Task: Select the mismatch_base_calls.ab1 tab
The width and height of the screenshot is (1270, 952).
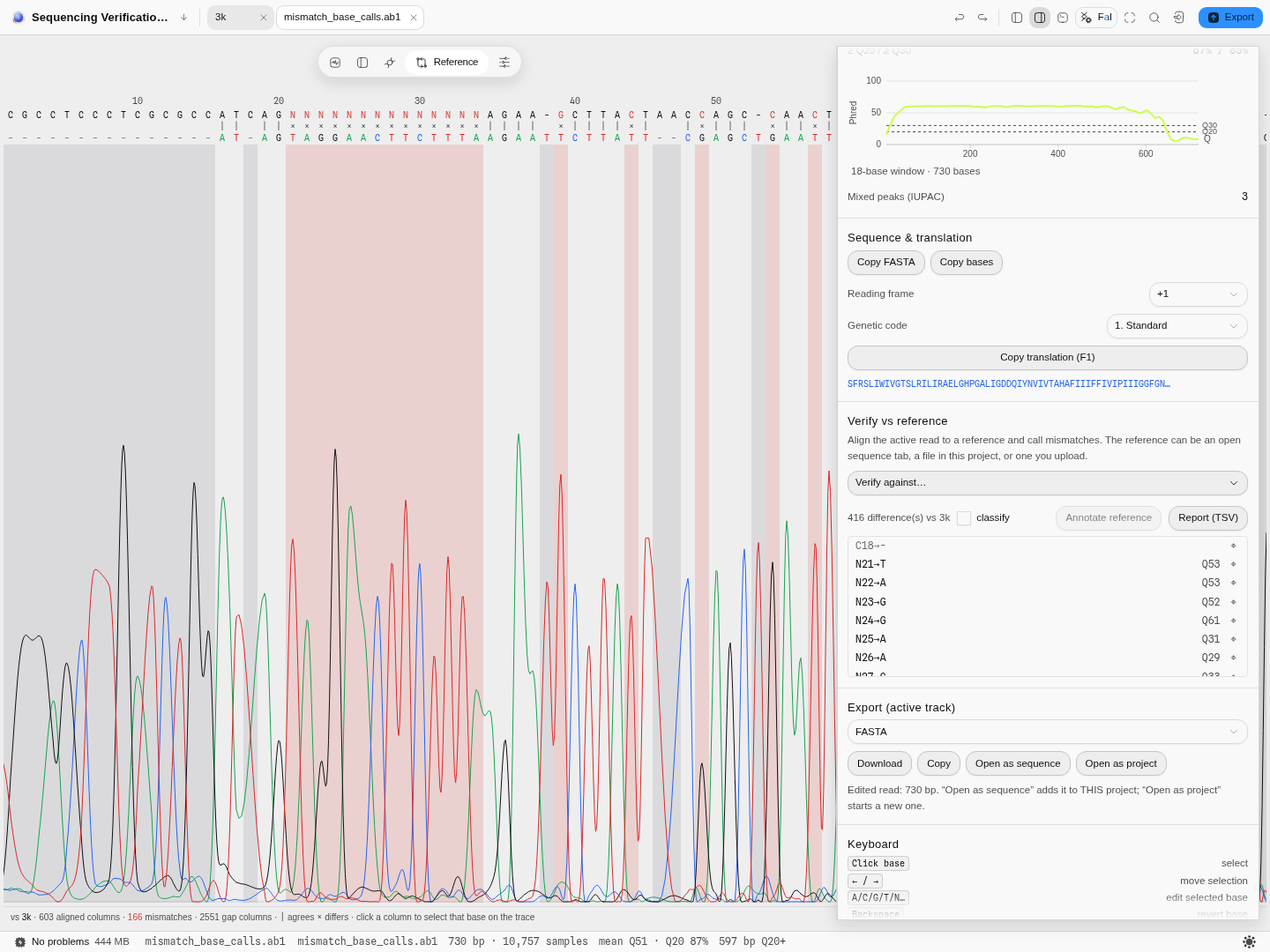Action: pyautogui.click(x=342, y=18)
